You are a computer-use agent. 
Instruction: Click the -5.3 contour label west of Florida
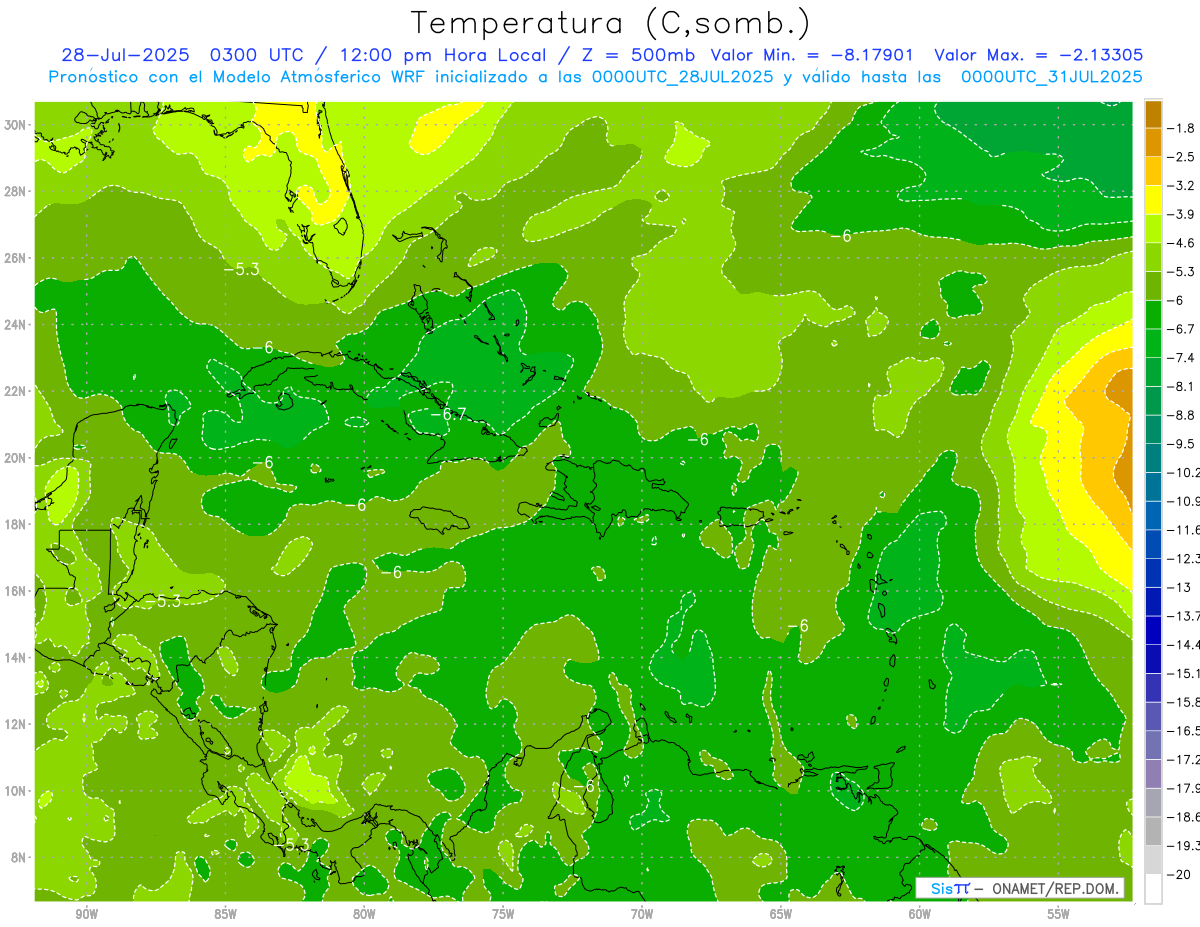coord(241,269)
